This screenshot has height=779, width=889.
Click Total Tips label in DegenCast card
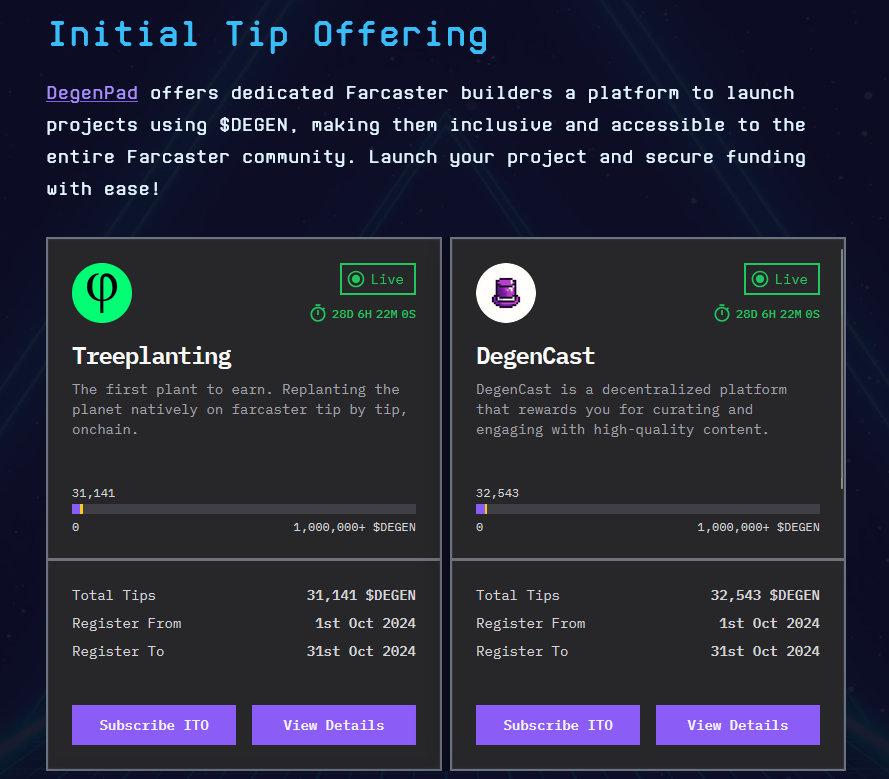coord(518,595)
